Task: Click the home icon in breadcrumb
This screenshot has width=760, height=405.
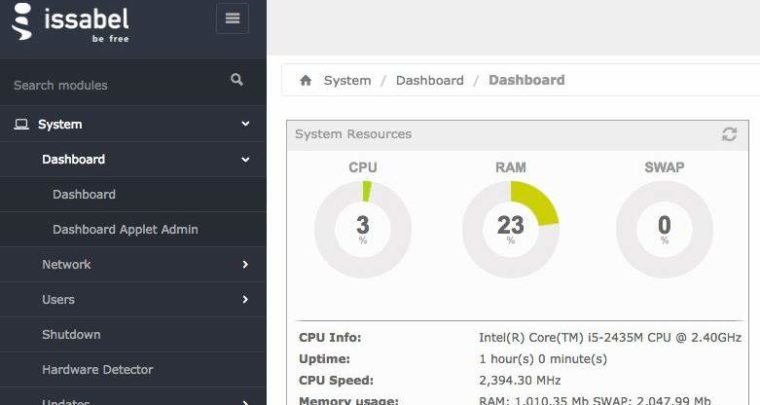Action: click(306, 80)
